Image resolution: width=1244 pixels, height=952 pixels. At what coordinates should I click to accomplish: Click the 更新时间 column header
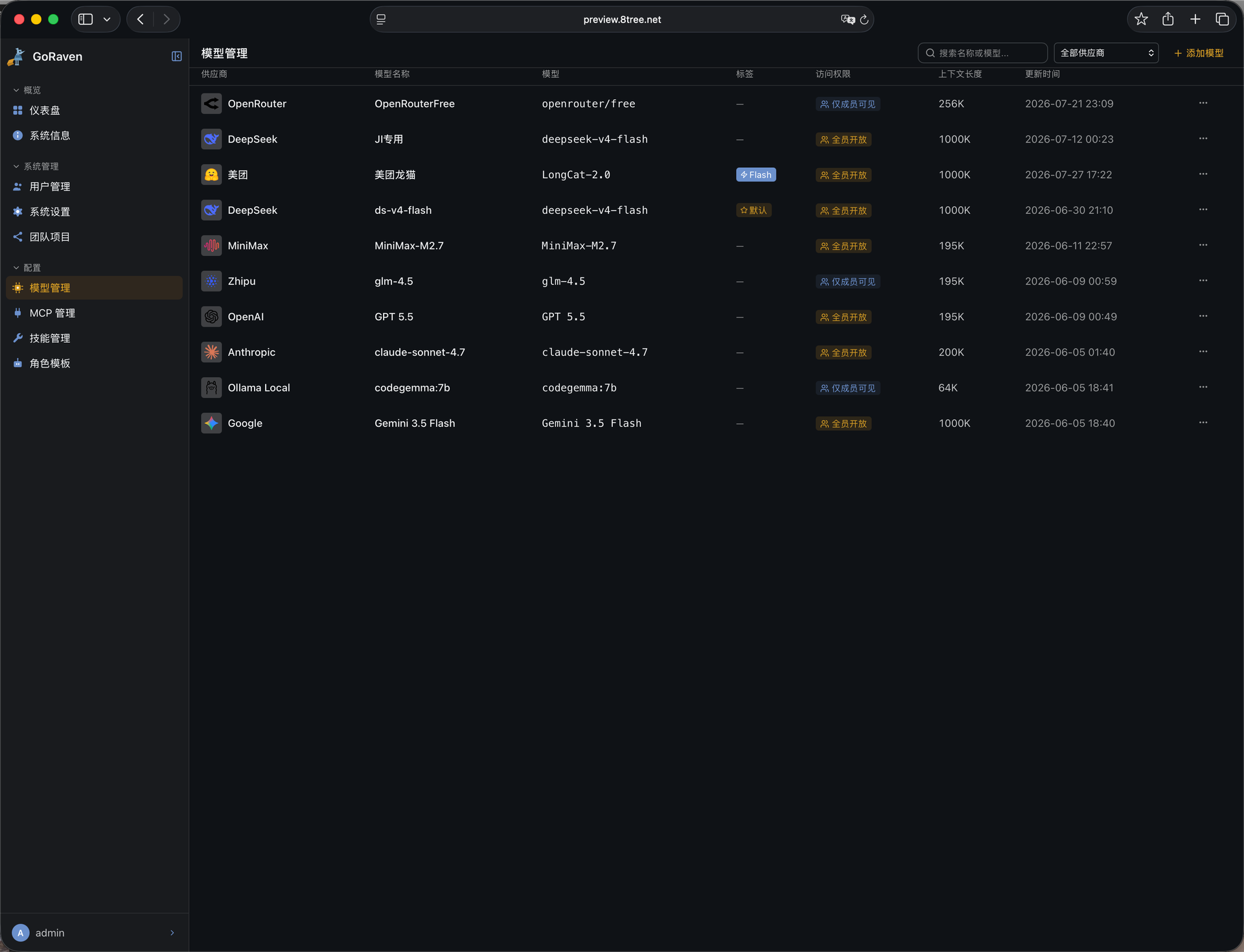[x=1042, y=74]
